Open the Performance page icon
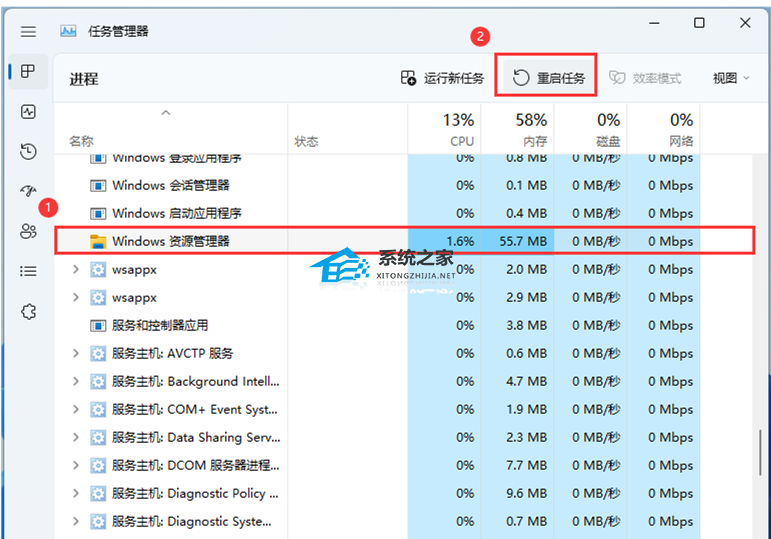This screenshot has height=539, width=771. (x=28, y=112)
